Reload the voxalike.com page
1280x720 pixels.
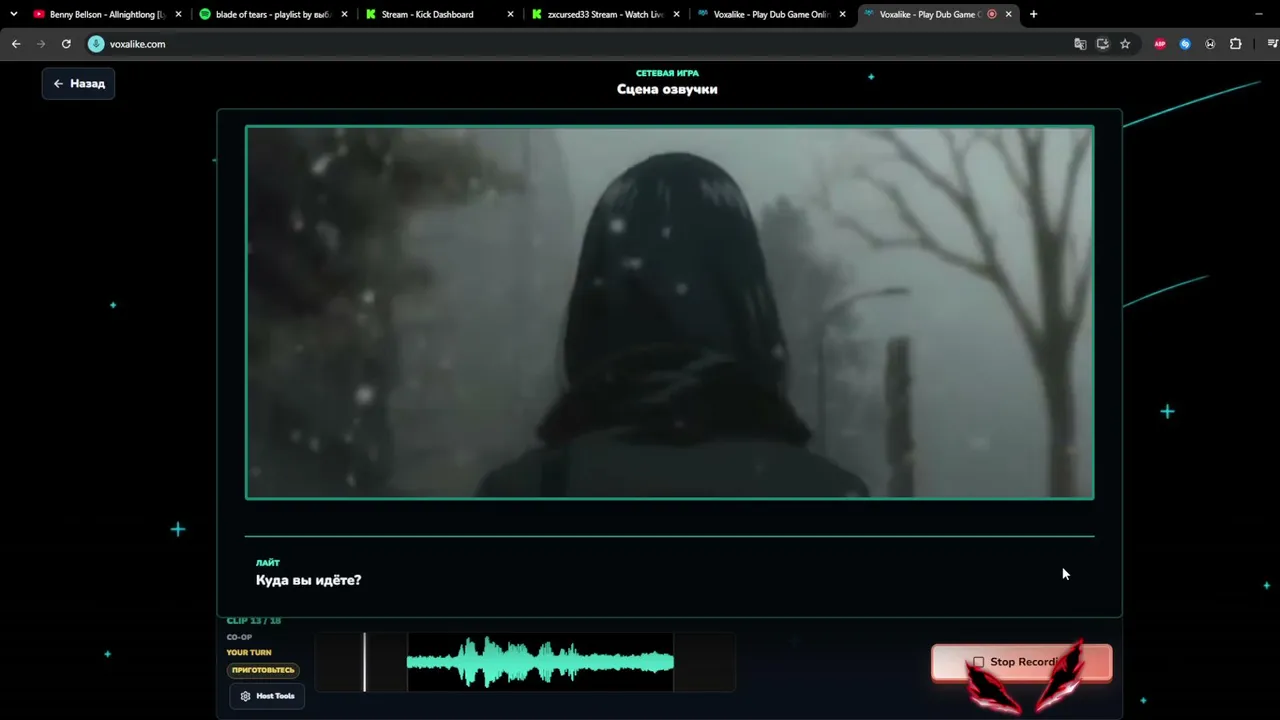(66, 44)
